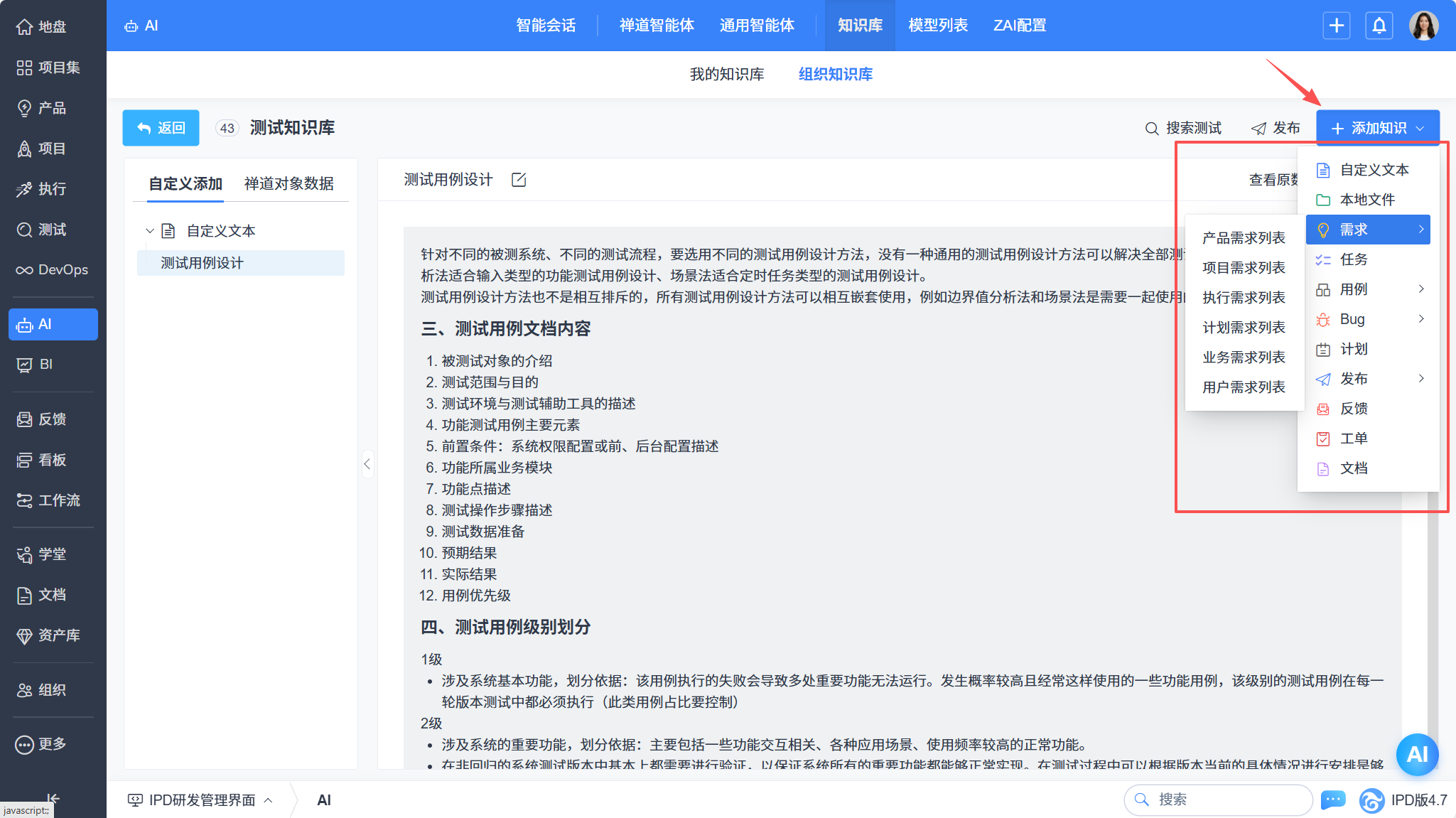
Task: Open the 添加知识 dropdown button
Action: (1377, 128)
